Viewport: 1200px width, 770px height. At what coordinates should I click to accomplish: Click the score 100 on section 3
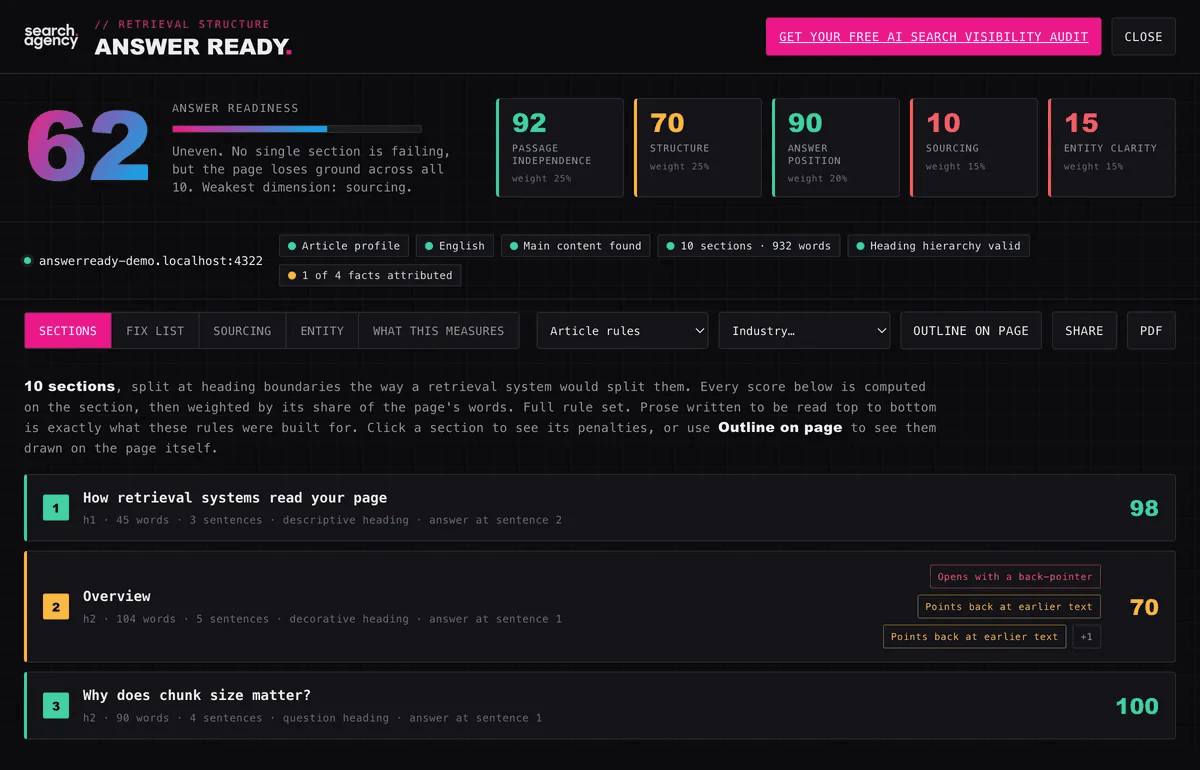tap(1137, 706)
